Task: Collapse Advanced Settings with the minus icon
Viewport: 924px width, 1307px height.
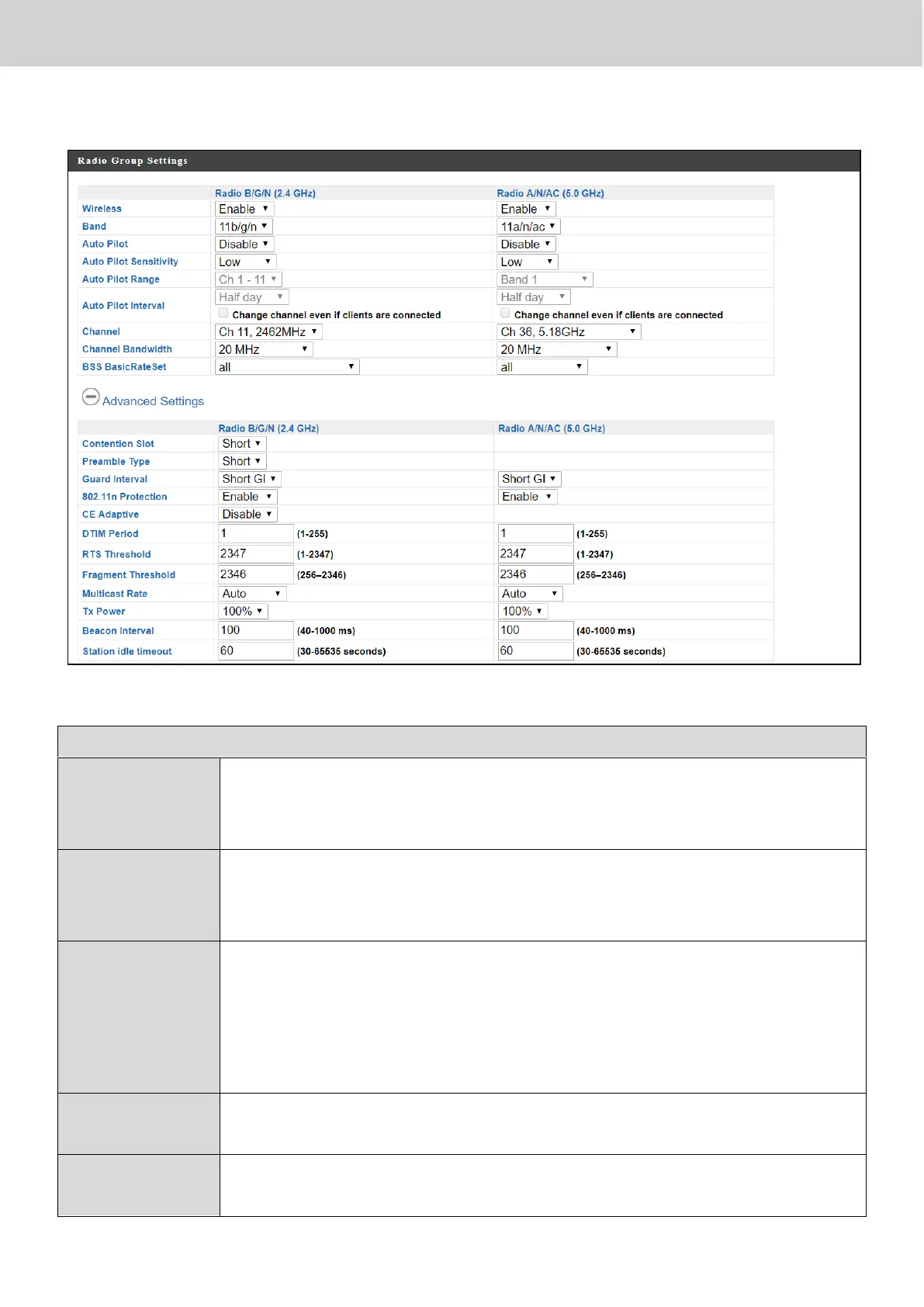Action: click(x=91, y=397)
